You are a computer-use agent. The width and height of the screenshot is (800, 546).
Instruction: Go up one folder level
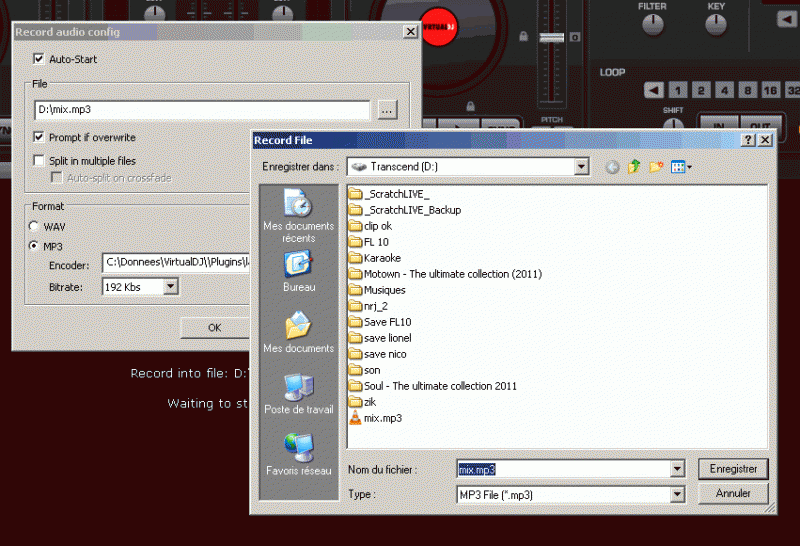click(634, 167)
